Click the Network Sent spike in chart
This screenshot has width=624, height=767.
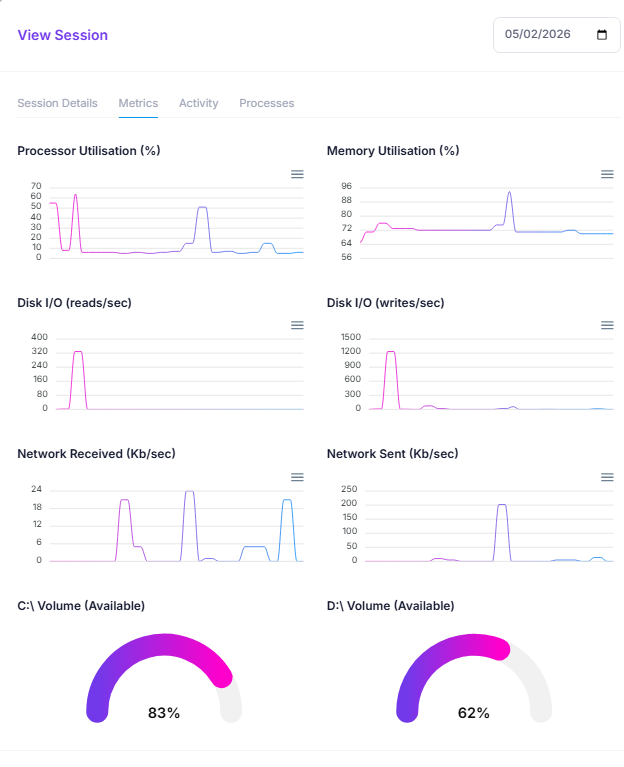[502, 507]
